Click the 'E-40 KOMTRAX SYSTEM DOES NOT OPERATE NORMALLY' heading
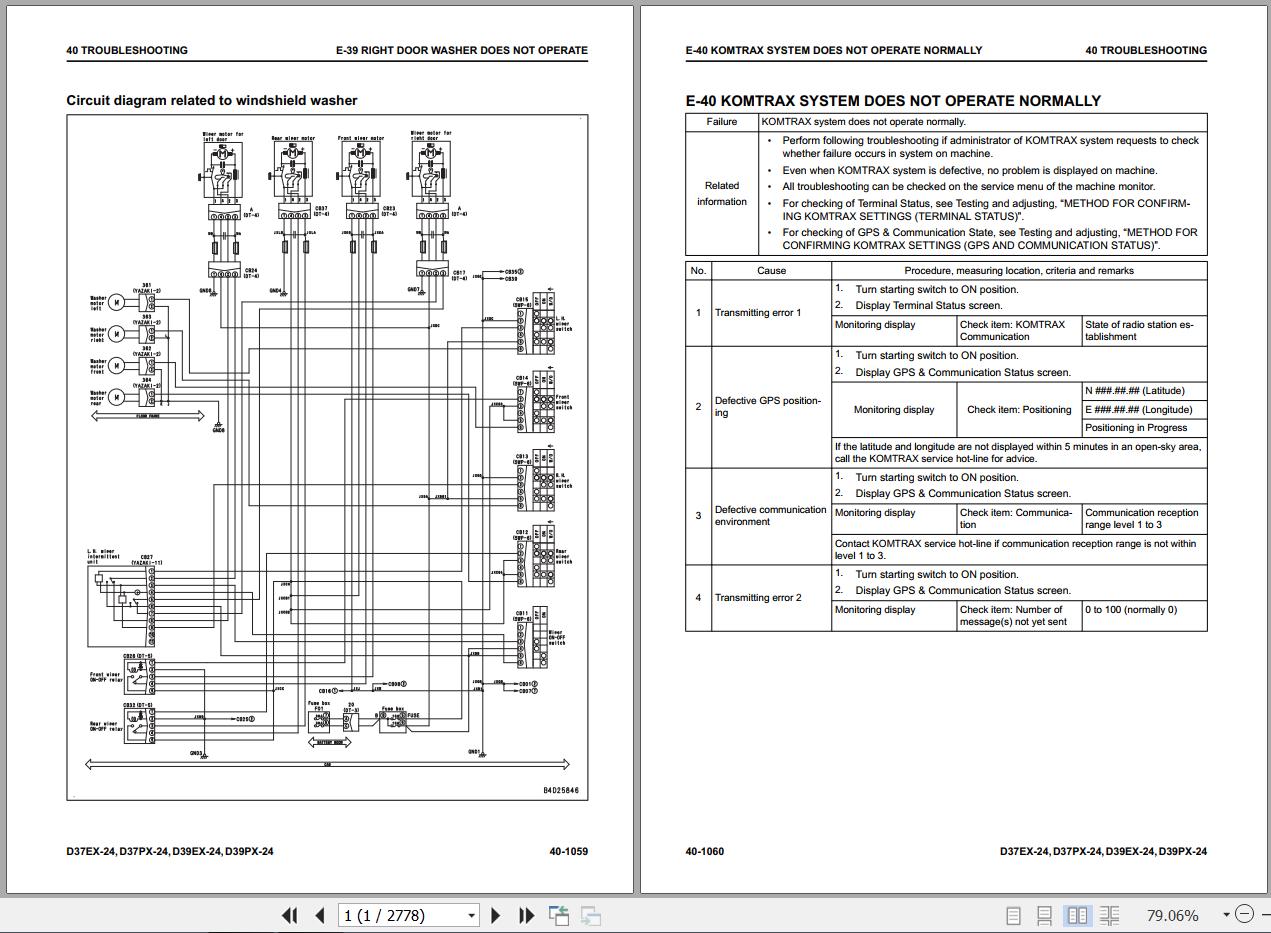The height and width of the screenshot is (933, 1271). 893,101
